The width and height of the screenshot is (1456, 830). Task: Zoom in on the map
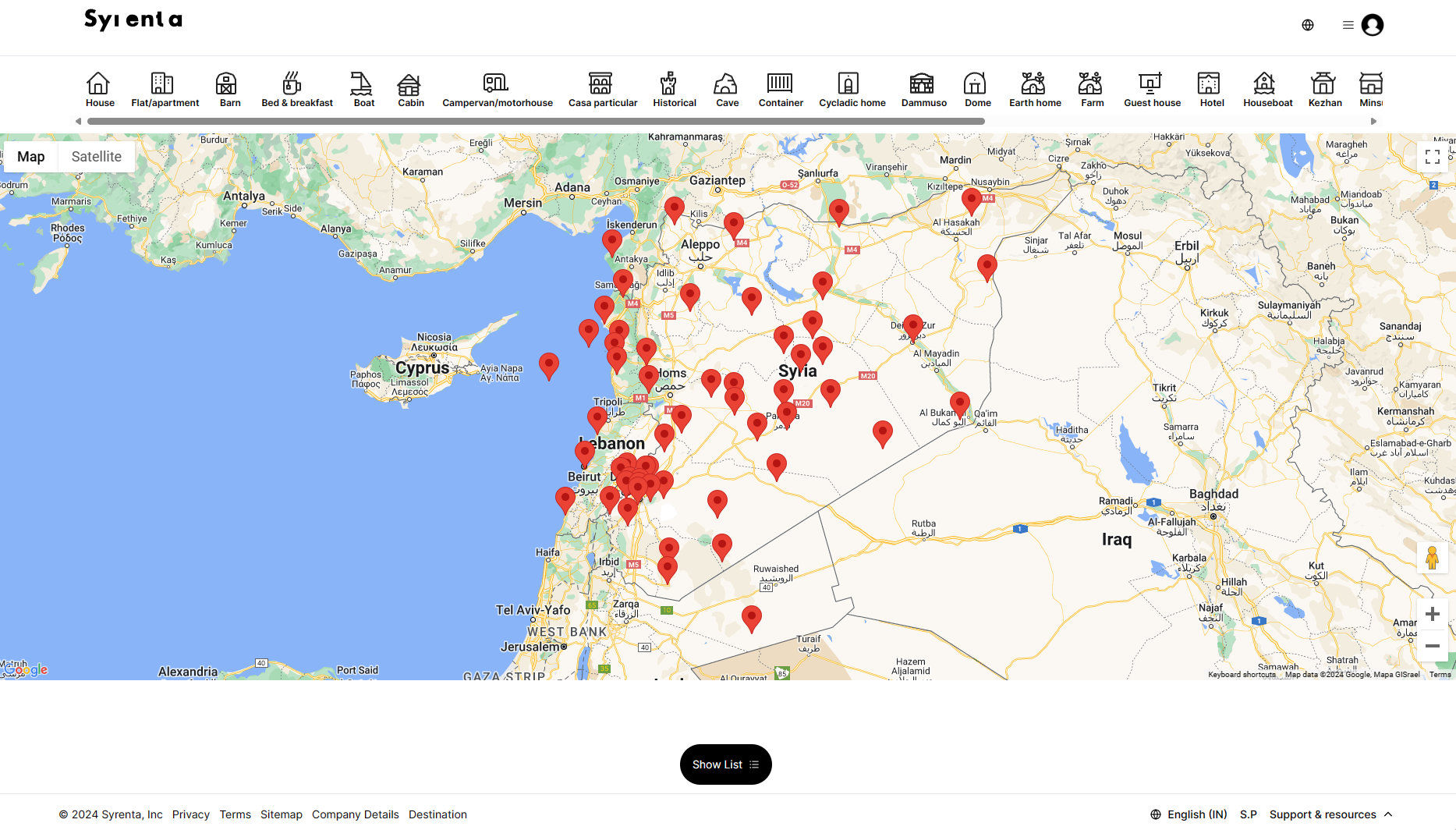pos(1432,615)
